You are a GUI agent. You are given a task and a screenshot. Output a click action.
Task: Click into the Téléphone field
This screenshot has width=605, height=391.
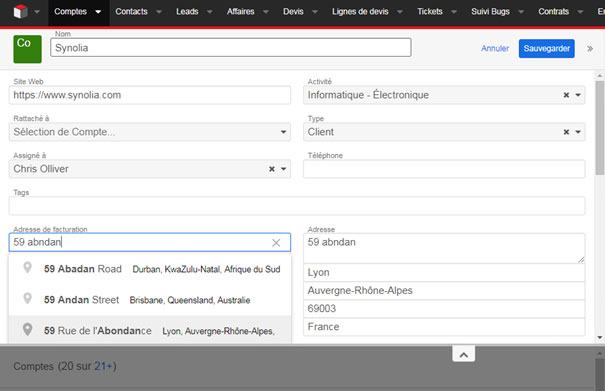(444, 169)
